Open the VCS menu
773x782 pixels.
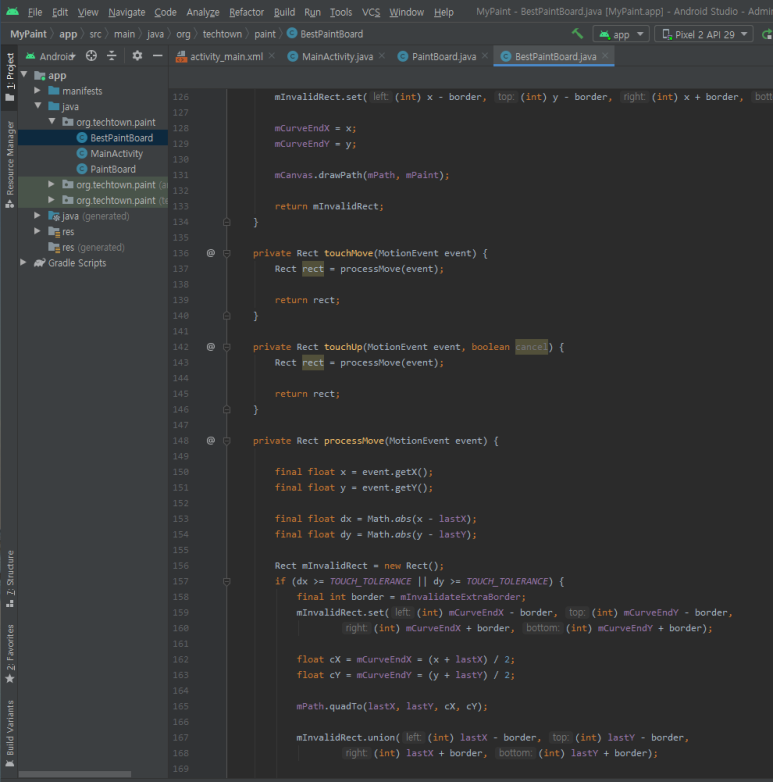371,12
